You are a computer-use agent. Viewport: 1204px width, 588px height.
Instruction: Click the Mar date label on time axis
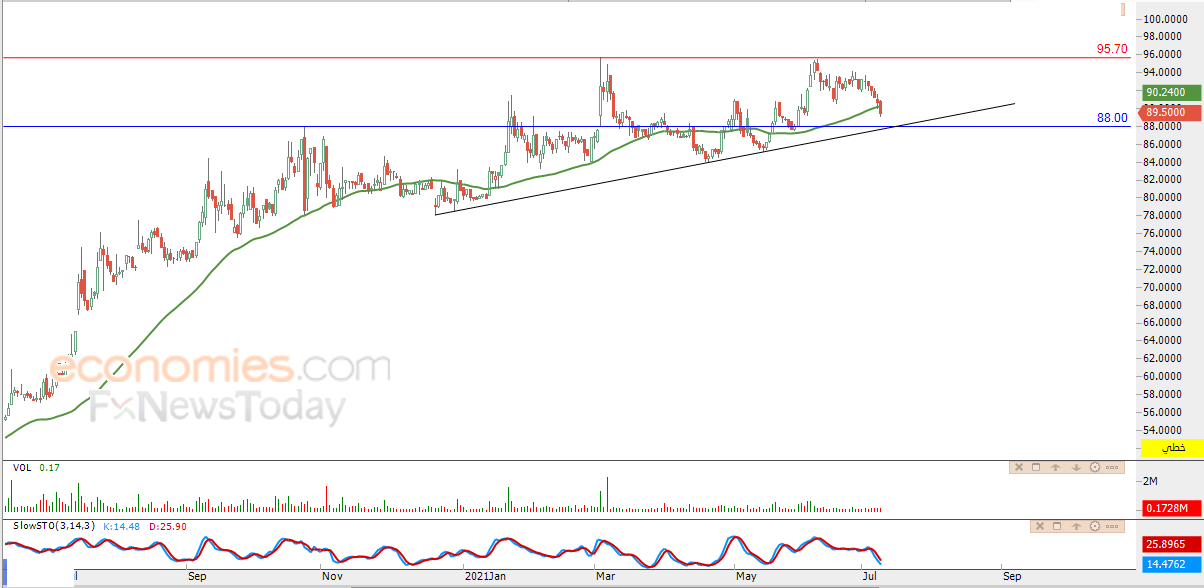click(x=605, y=577)
